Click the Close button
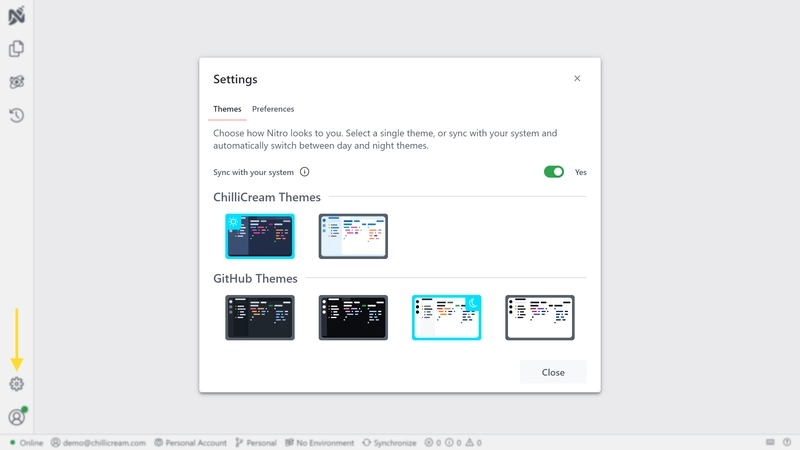Screen dimensions: 800x450 553,372
